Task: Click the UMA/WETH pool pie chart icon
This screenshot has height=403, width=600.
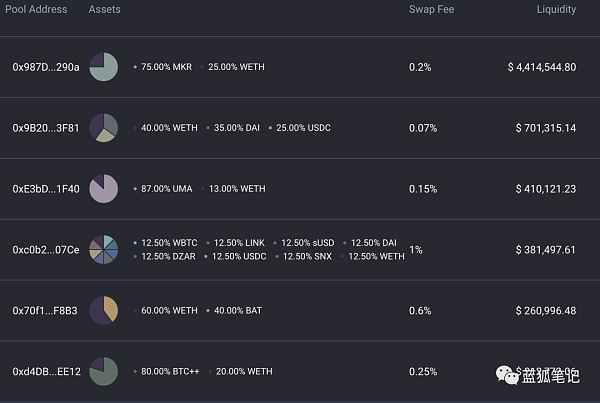Action: [x=104, y=189]
